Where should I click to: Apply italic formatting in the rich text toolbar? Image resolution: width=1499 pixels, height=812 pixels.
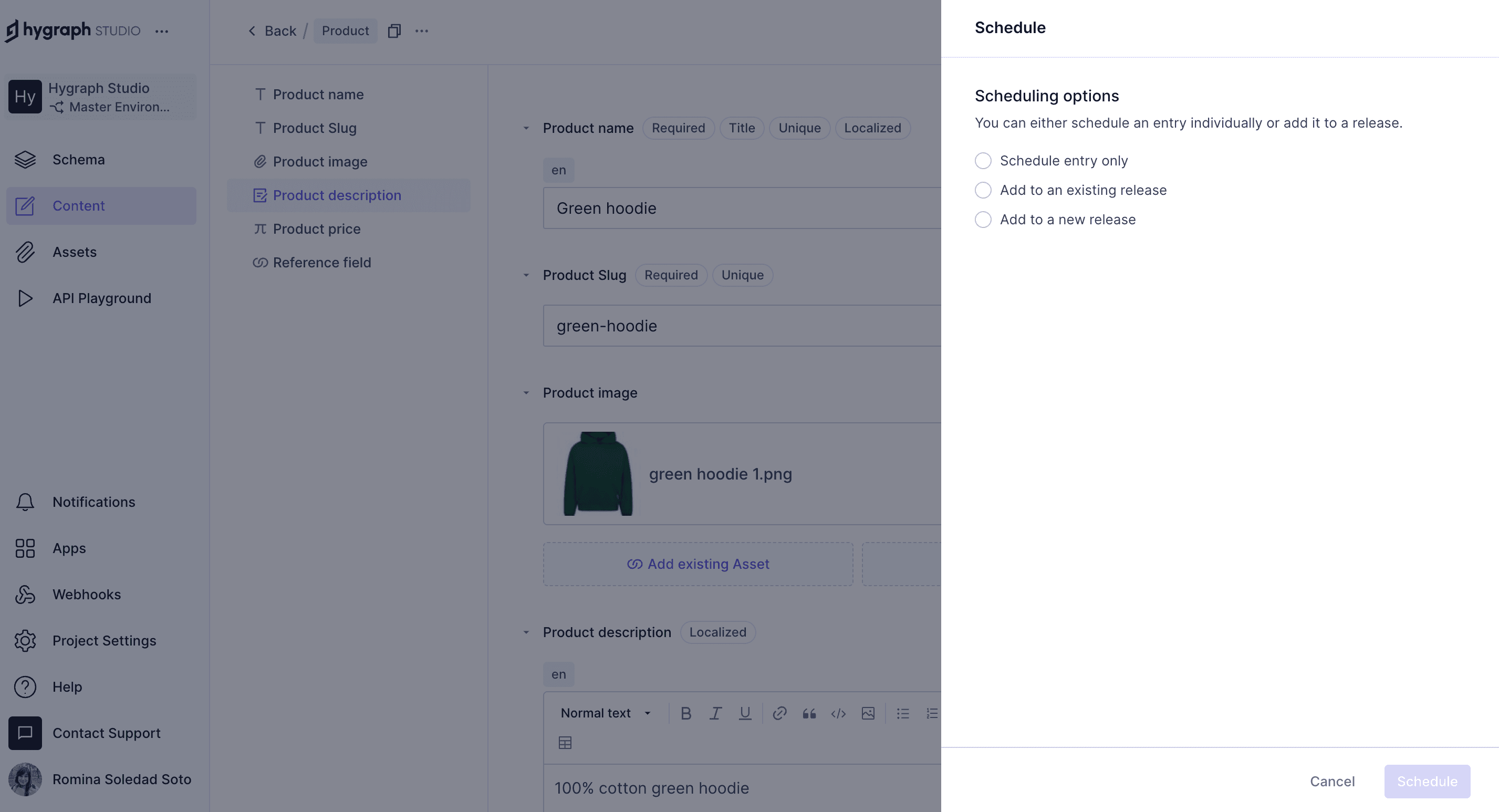pyautogui.click(x=715, y=713)
